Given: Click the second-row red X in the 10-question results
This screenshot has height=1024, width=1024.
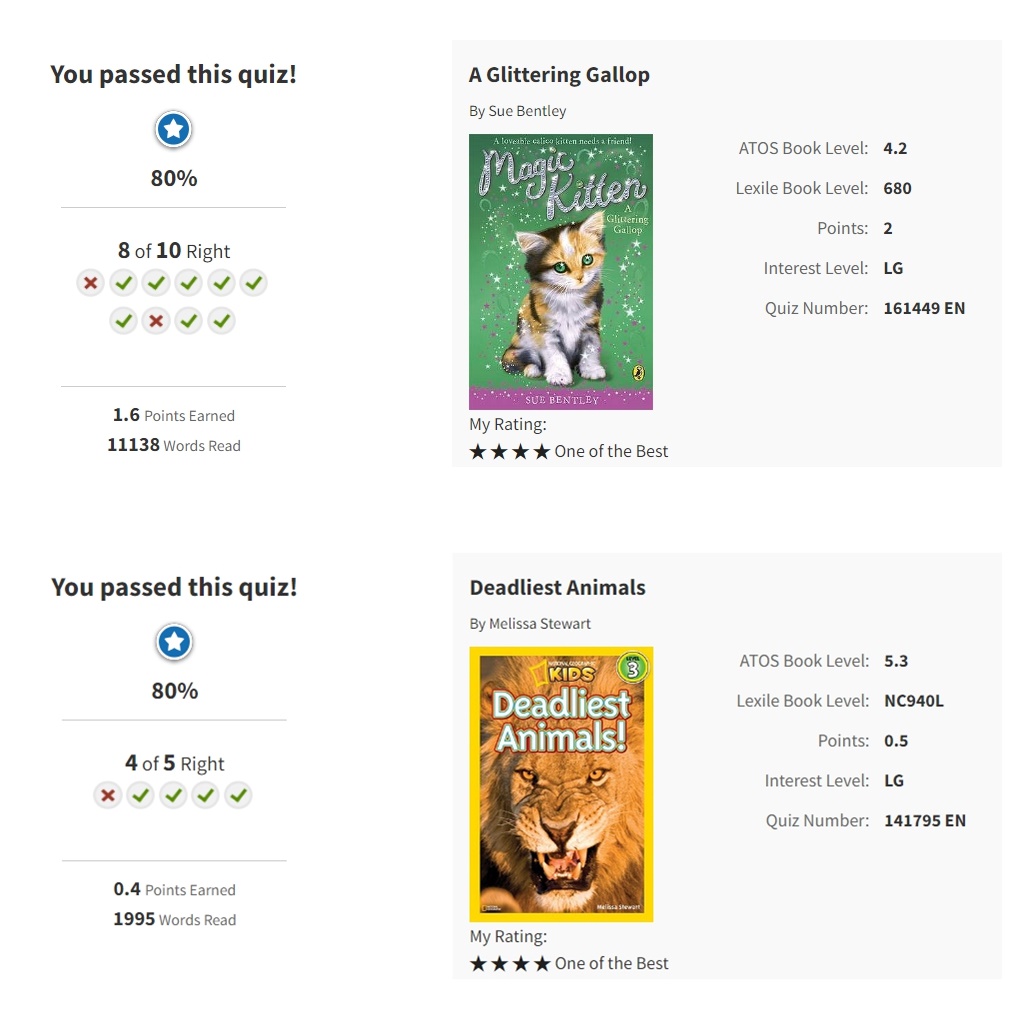Looking at the screenshot, I should pos(156,321).
